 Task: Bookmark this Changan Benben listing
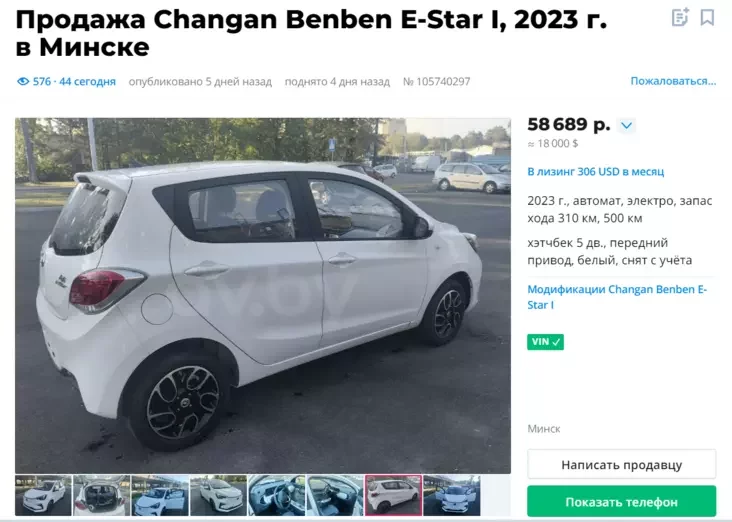click(x=707, y=17)
